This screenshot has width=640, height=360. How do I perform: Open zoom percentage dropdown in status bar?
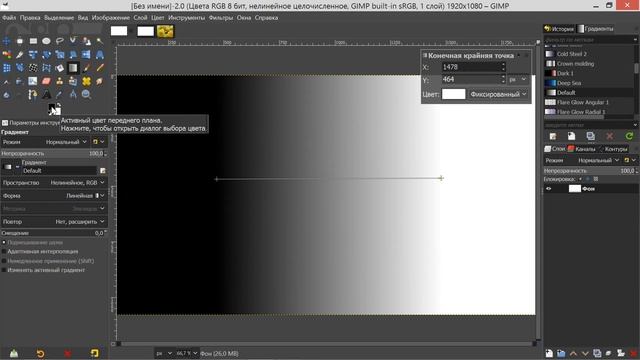(x=187, y=353)
